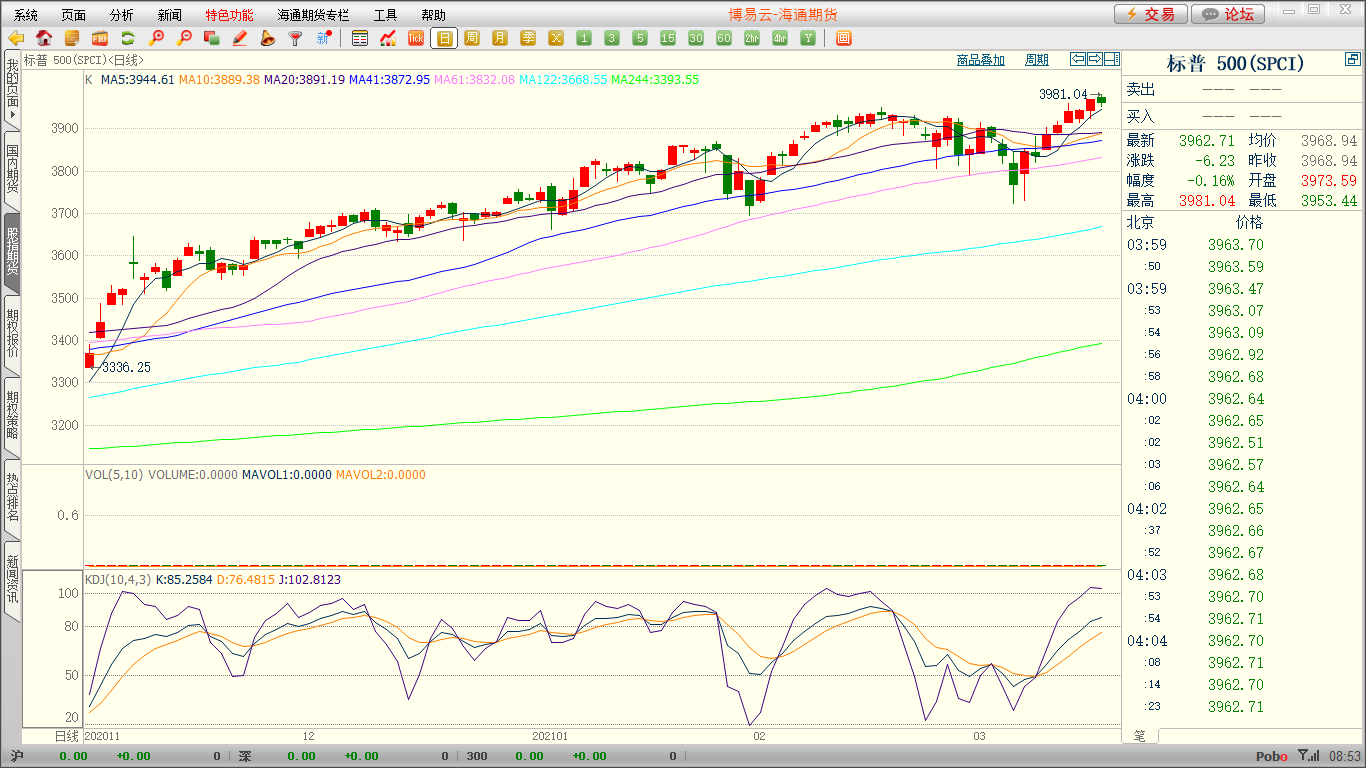Click the red grid layout icon
Viewport: 1366px width, 768px height.
[x=843, y=38]
